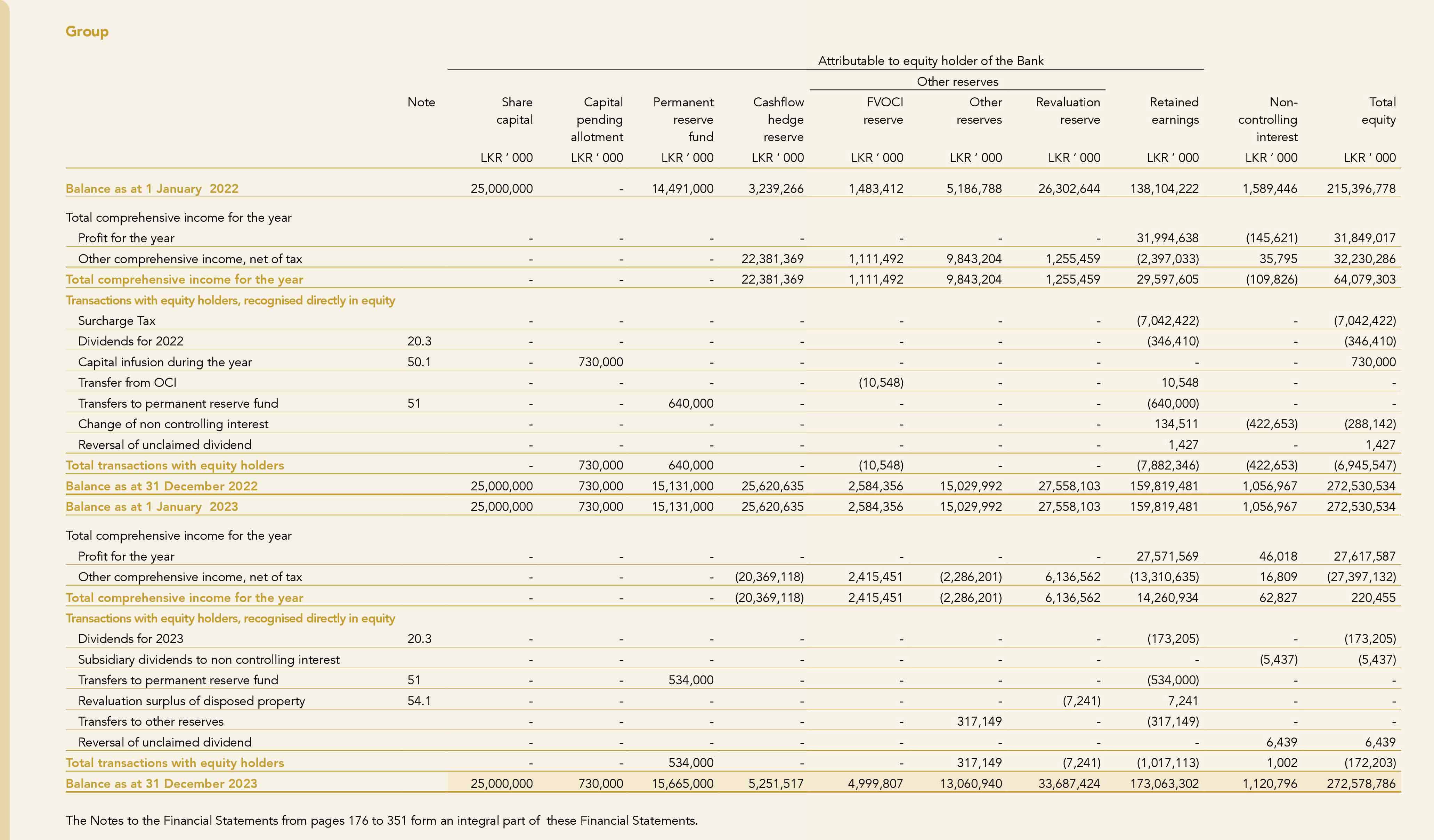1434x840 pixels.
Task: Click Subsidiary dividends to non controlling interest label
Action: [208, 660]
